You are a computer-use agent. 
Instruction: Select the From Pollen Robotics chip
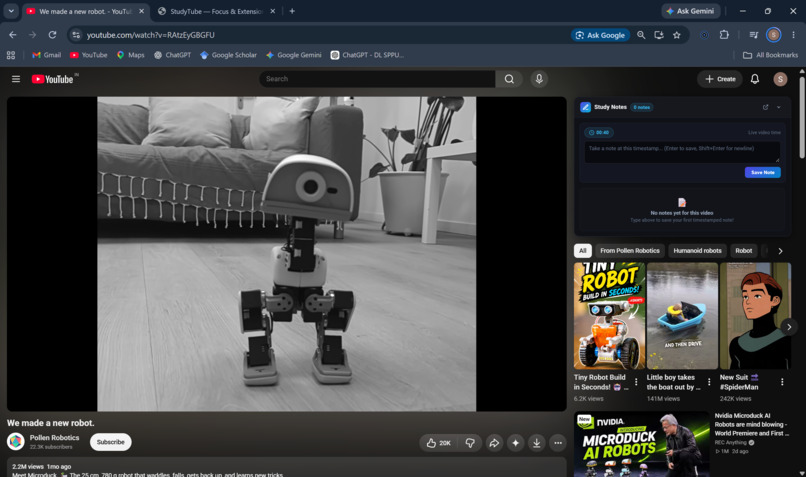pos(630,251)
